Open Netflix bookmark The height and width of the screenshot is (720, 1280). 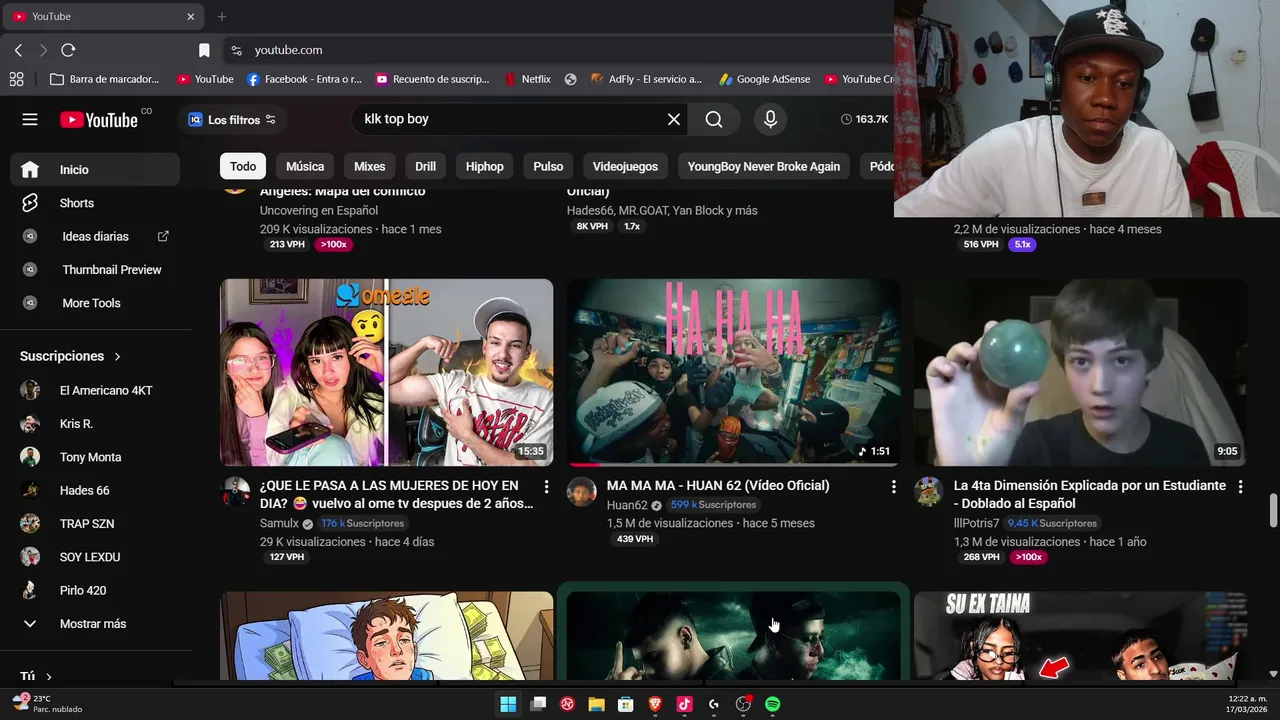pos(527,79)
